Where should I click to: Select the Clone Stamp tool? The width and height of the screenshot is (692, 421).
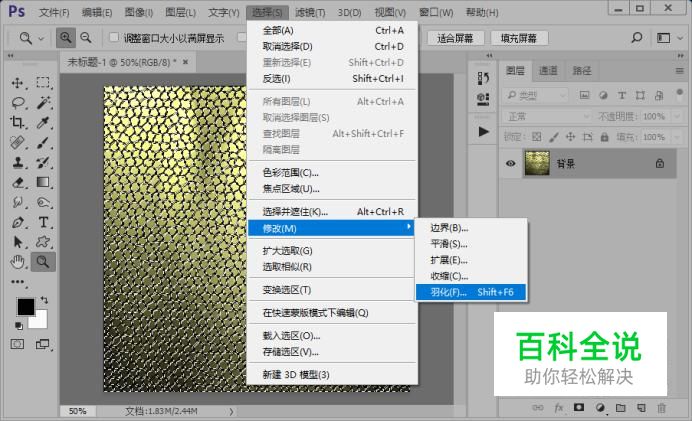(18, 162)
